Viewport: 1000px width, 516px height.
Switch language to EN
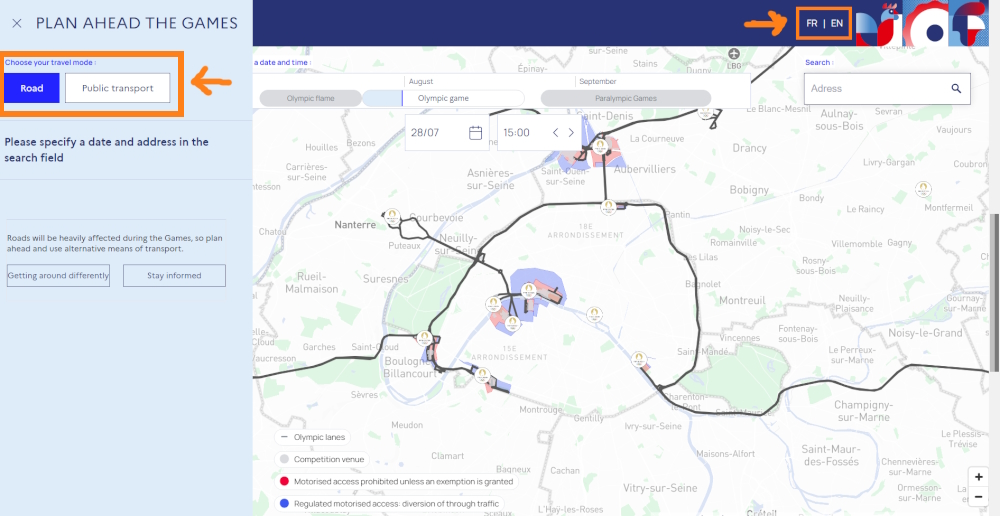coord(837,24)
